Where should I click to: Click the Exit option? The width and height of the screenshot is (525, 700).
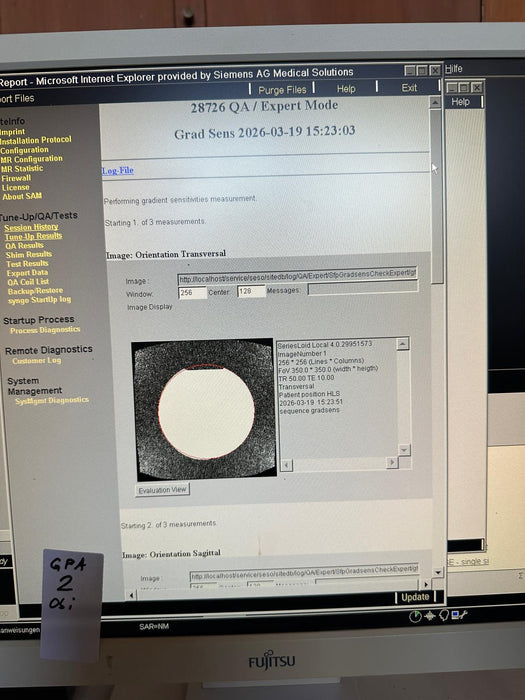click(409, 88)
